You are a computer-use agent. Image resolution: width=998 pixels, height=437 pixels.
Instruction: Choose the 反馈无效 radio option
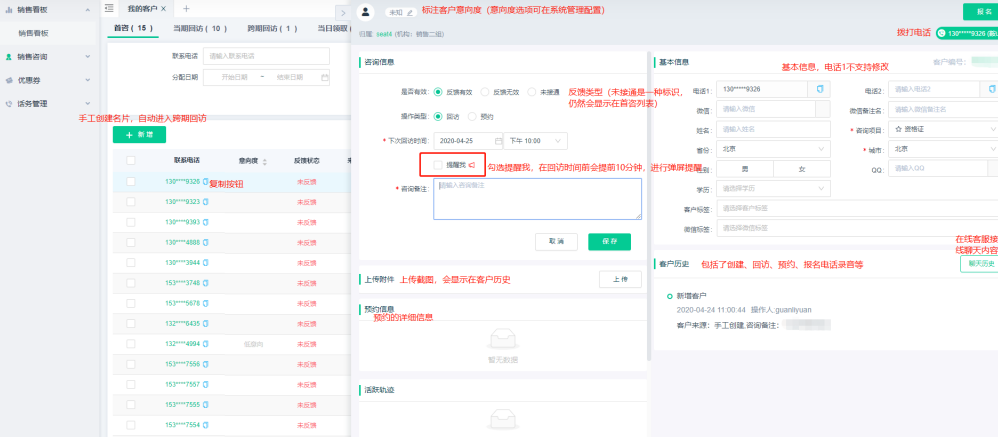click(x=484, y=92)
